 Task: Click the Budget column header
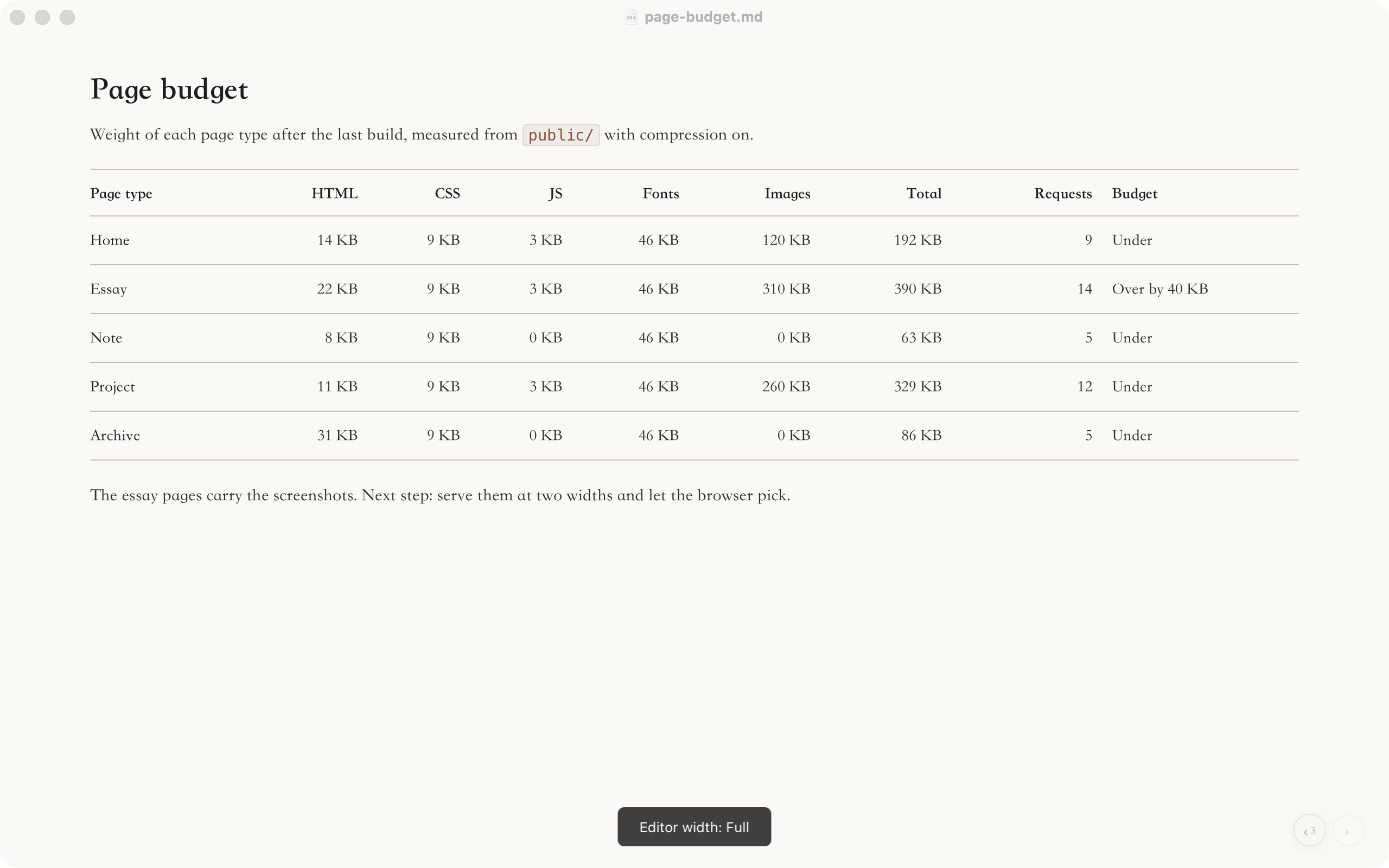click(x=1134, y=194)
